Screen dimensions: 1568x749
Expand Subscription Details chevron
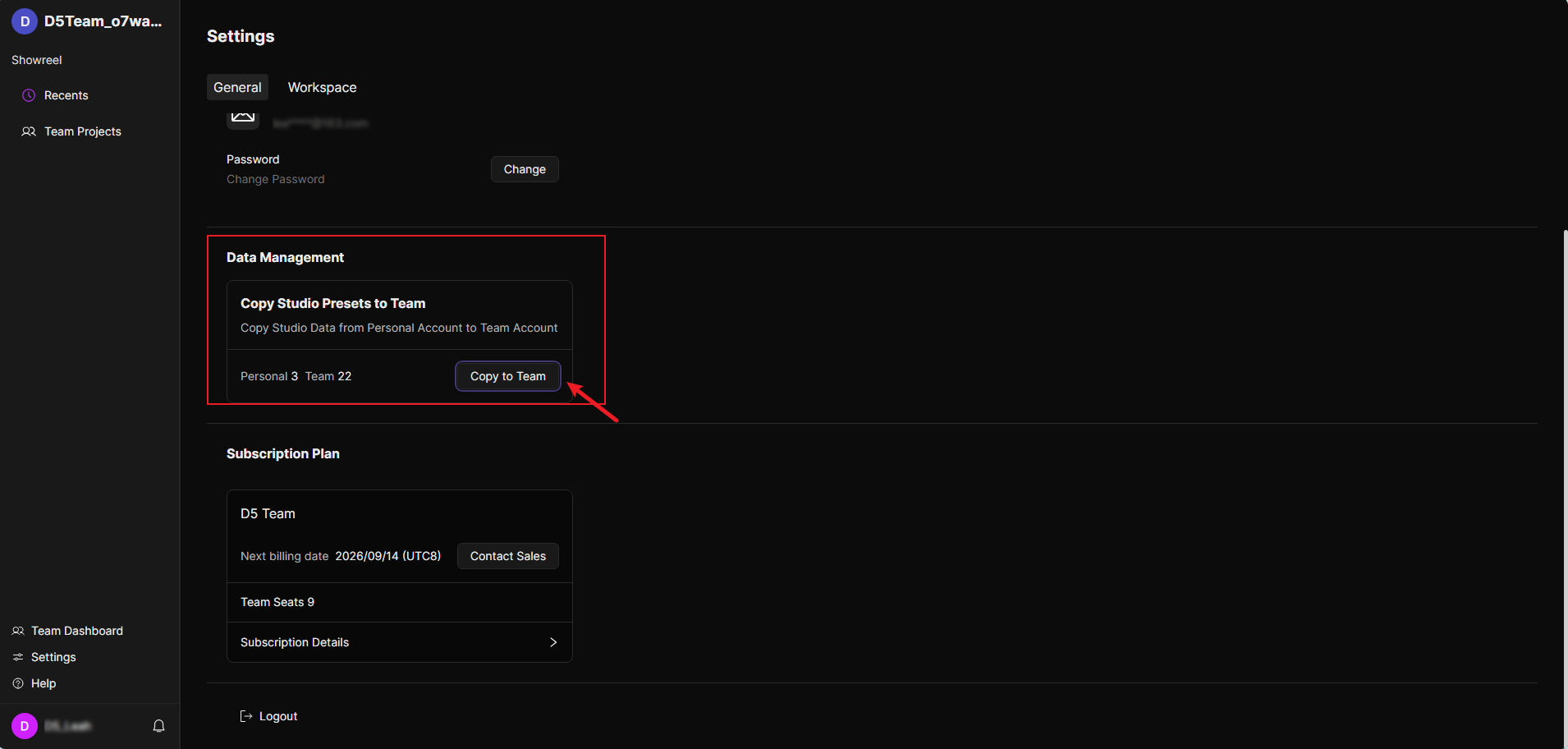553,642
